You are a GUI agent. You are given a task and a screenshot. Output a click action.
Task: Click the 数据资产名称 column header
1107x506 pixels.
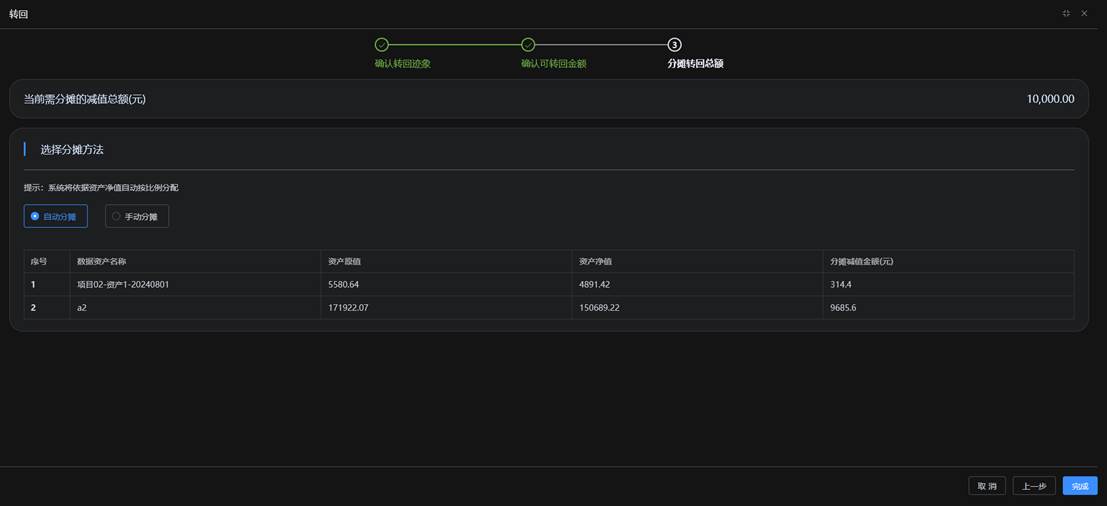pos(102,262)
